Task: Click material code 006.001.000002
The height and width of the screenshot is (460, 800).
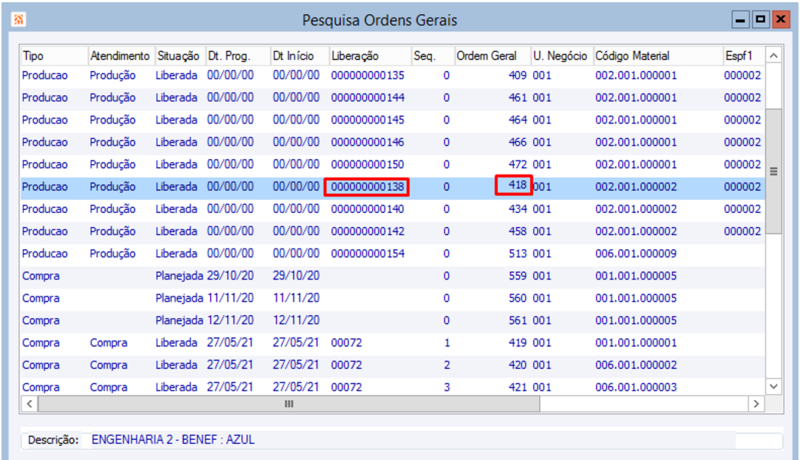Action: pyautogui.click(x=636, y=365)
